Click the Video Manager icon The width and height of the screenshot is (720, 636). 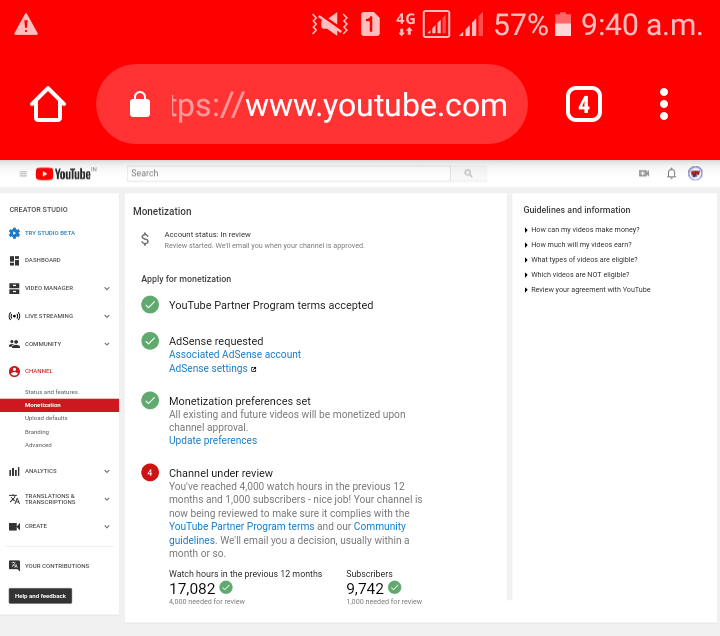coord(14,288)
